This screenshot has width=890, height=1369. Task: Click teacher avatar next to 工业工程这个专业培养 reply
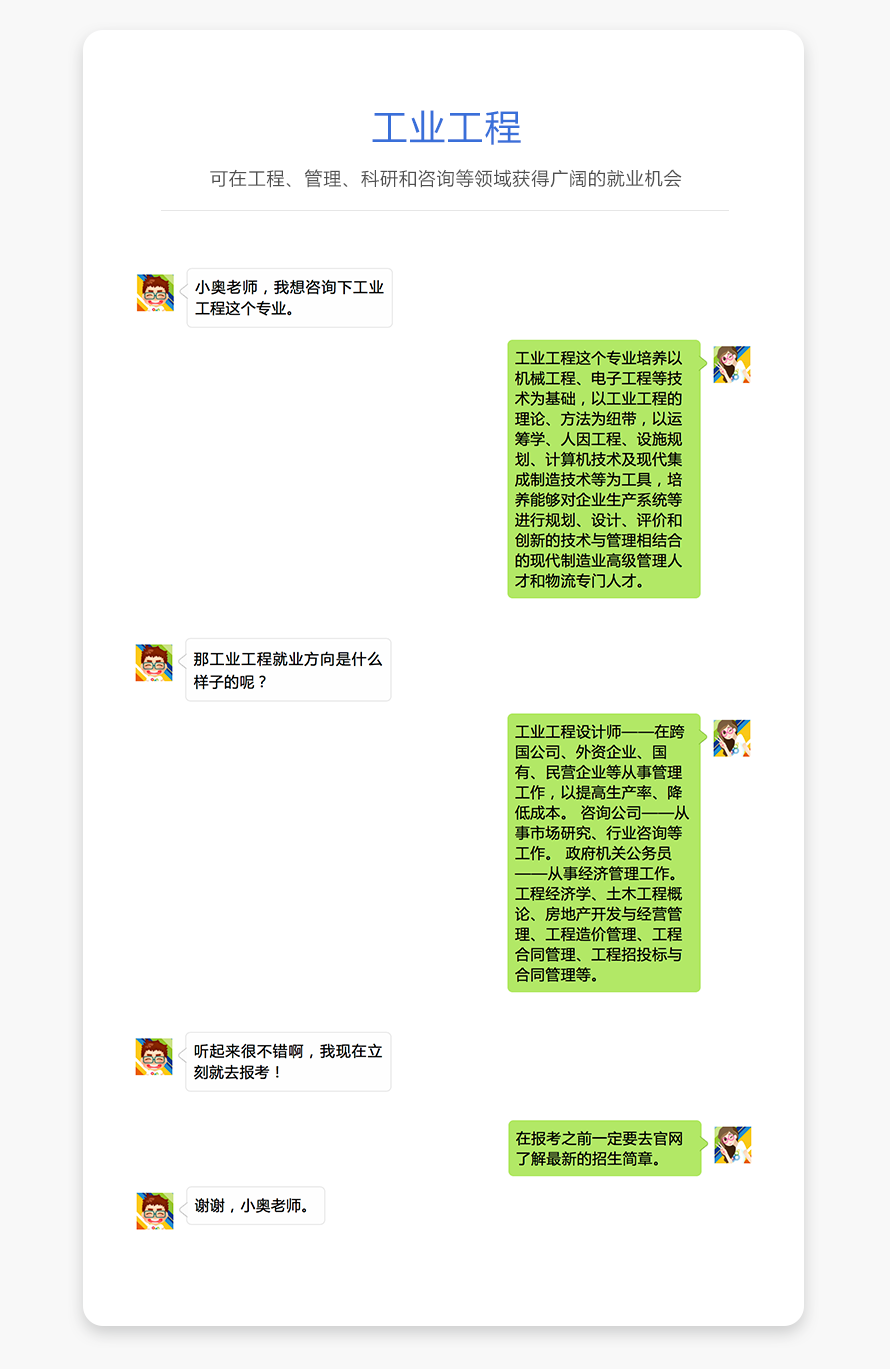pyautogui.click(x=732, y=365)
